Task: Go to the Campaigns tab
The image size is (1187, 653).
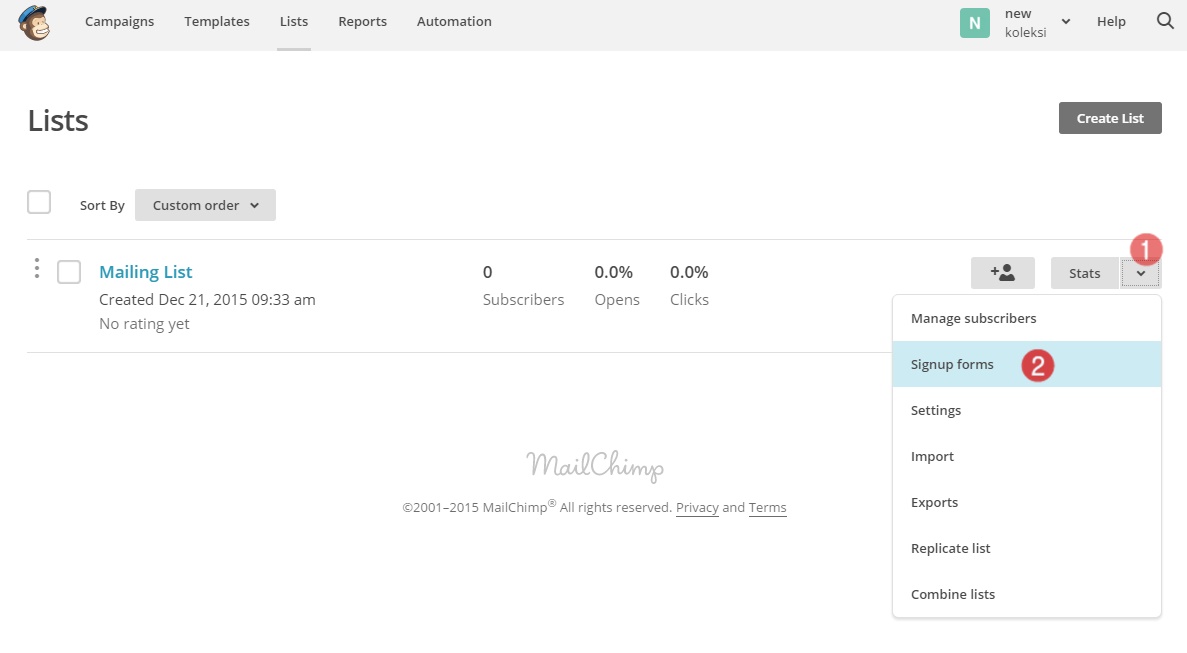Action: [120, 21]
